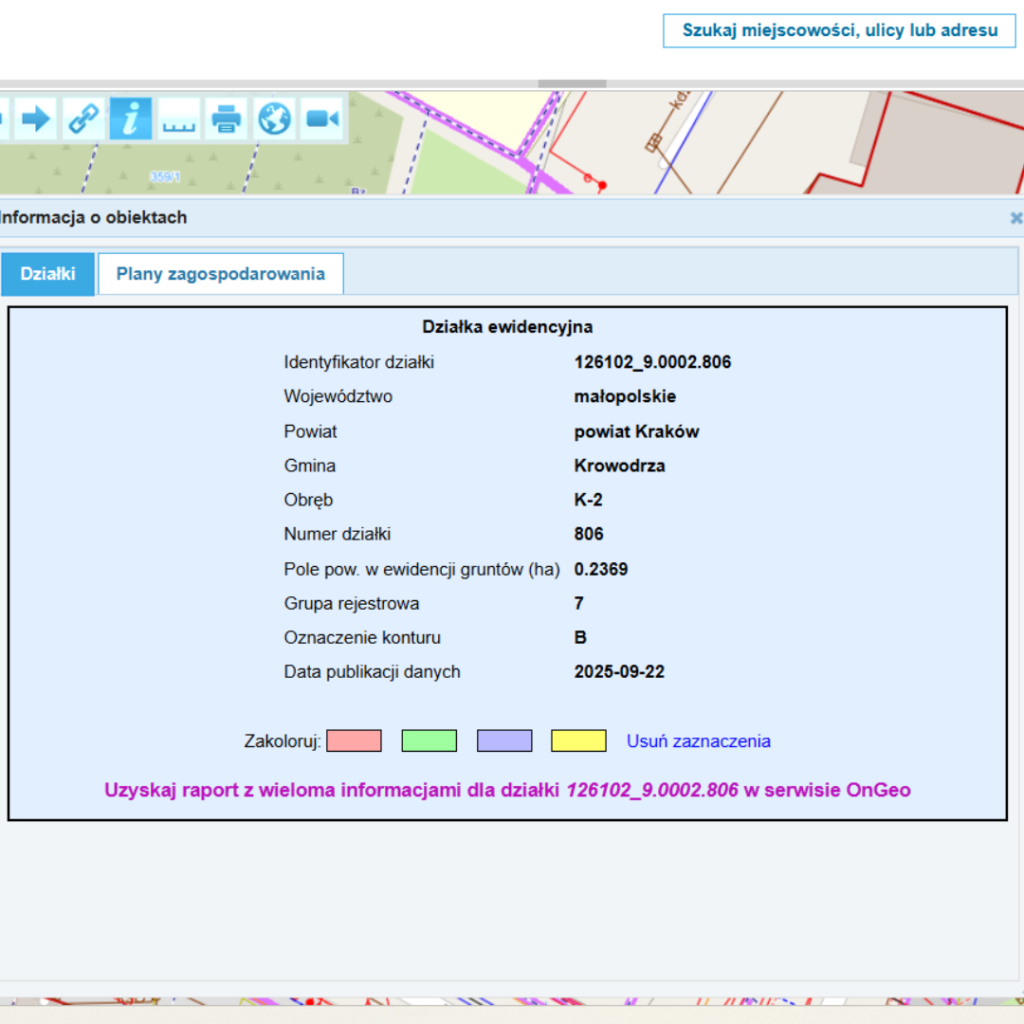Pick the purple highlight swatch
Viewport: 1024px width, 1024px height.
point(504,741)
